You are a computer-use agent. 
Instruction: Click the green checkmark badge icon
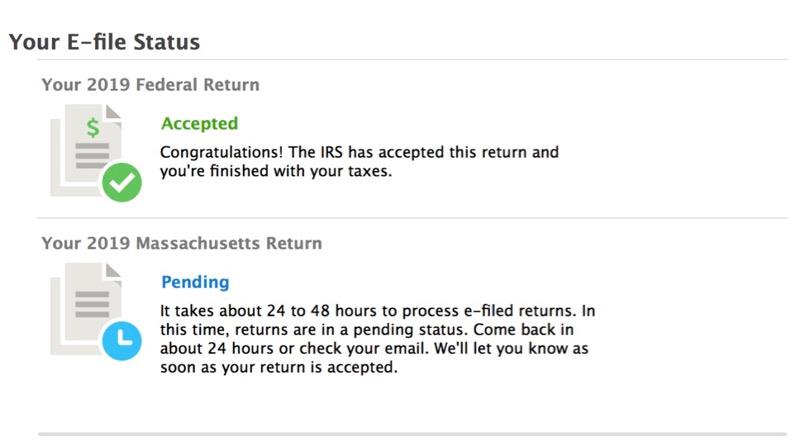122,182
